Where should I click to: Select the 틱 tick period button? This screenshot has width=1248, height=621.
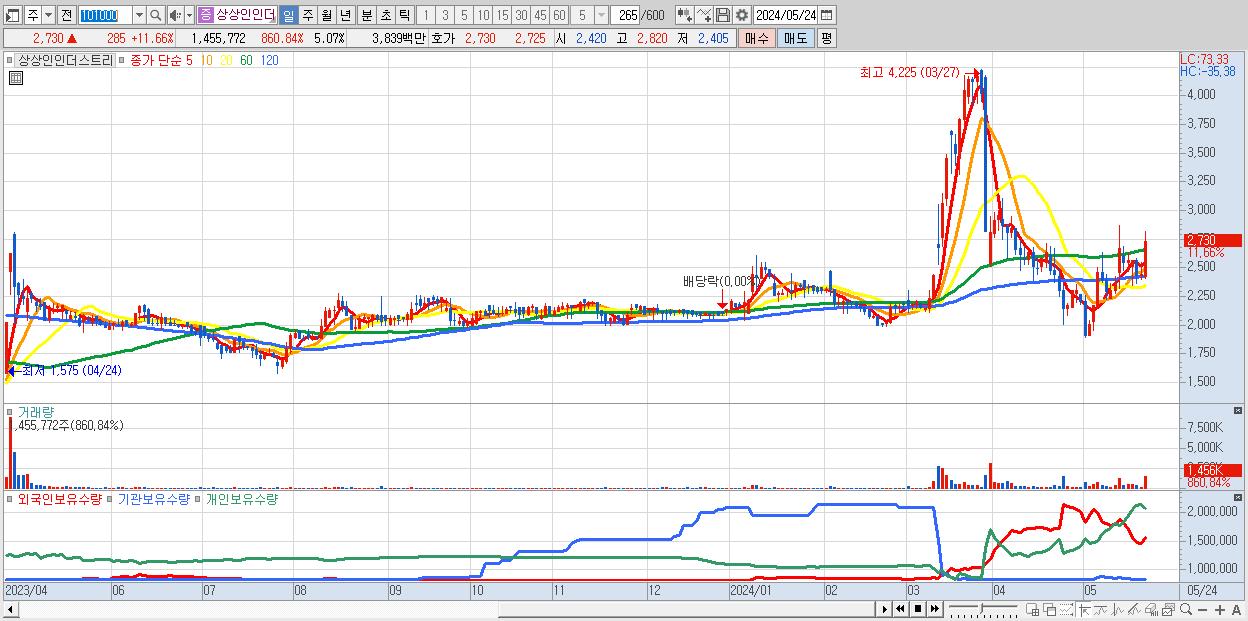(404, 15)
